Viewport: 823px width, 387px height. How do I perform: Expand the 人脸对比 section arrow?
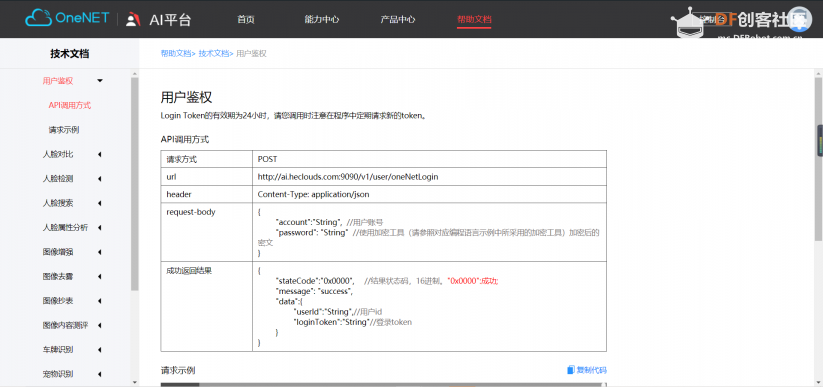pyautogui.click(x=100, y=154)
